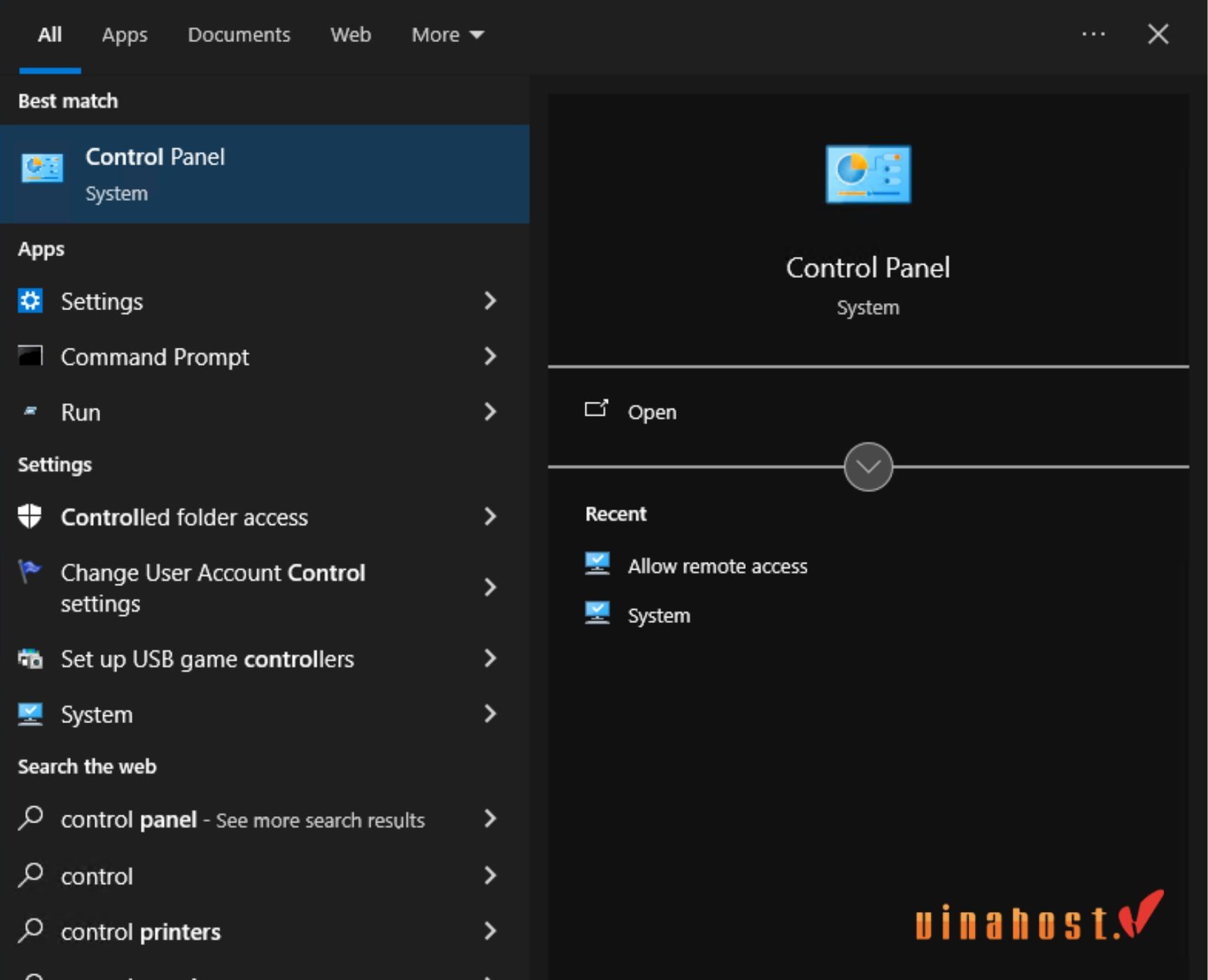Select Set up USB game controllers
The width and height of the screenshot is (1208, 980).
[x=265, y=659]
